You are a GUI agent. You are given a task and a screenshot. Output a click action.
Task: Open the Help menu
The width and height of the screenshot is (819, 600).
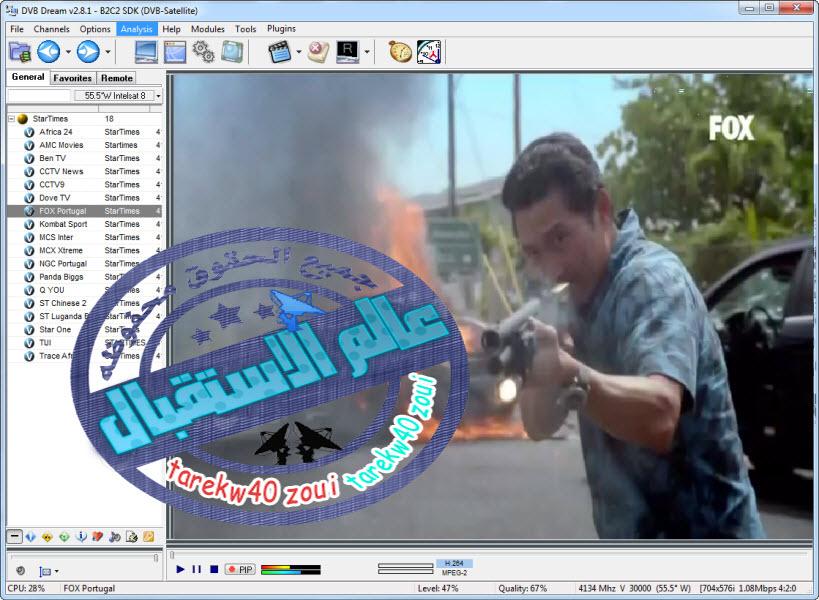click(x=171, y=29)
